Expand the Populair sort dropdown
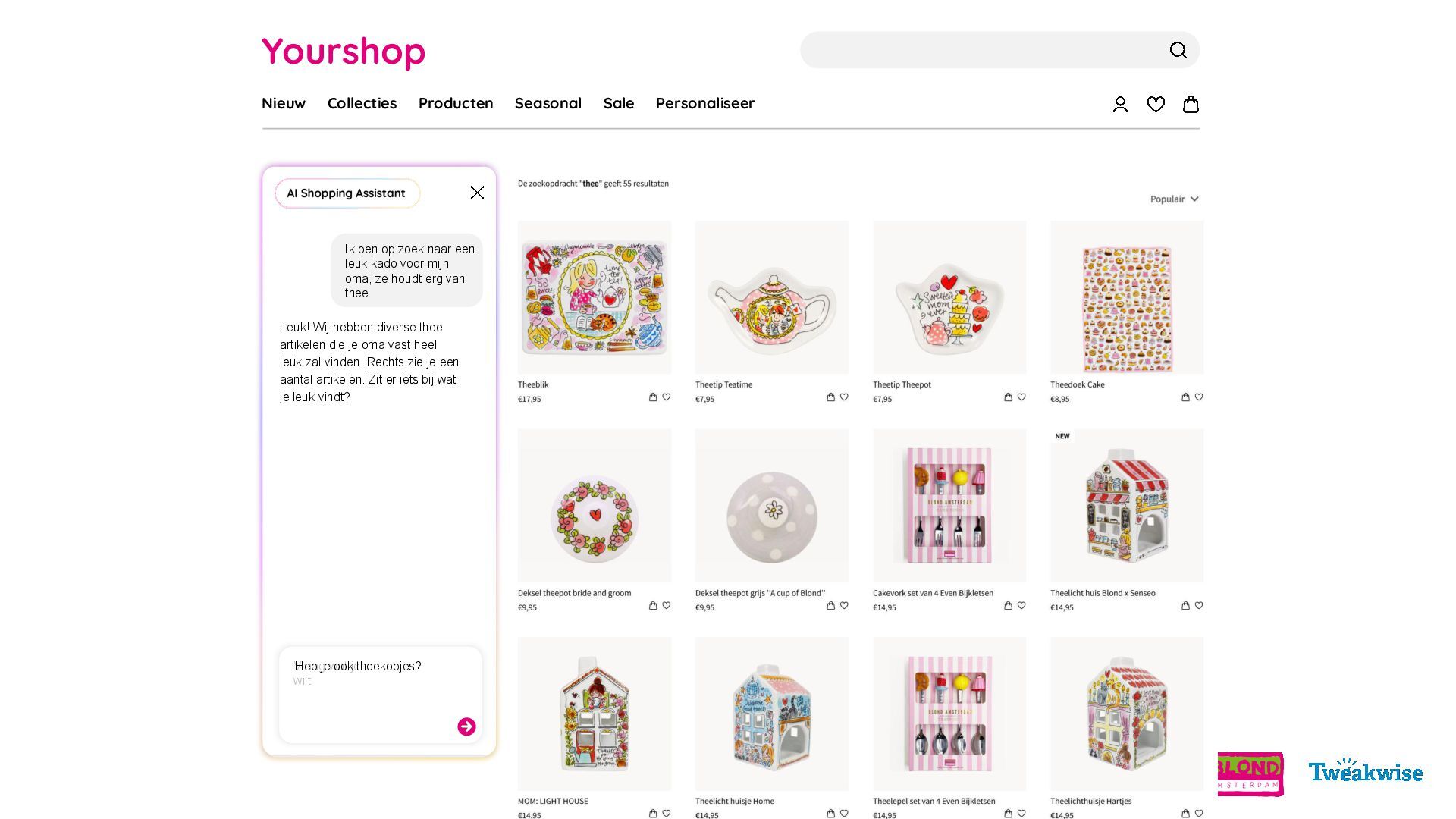The image size is (1456, 819). (1174, 199)
